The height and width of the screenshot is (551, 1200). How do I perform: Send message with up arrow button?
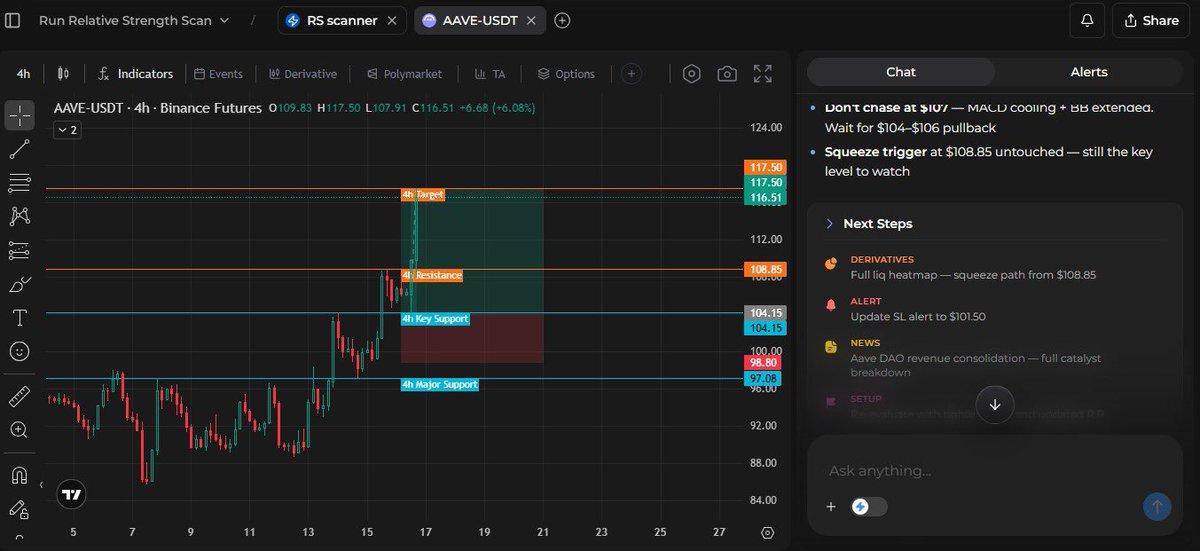pos(1157,507)
